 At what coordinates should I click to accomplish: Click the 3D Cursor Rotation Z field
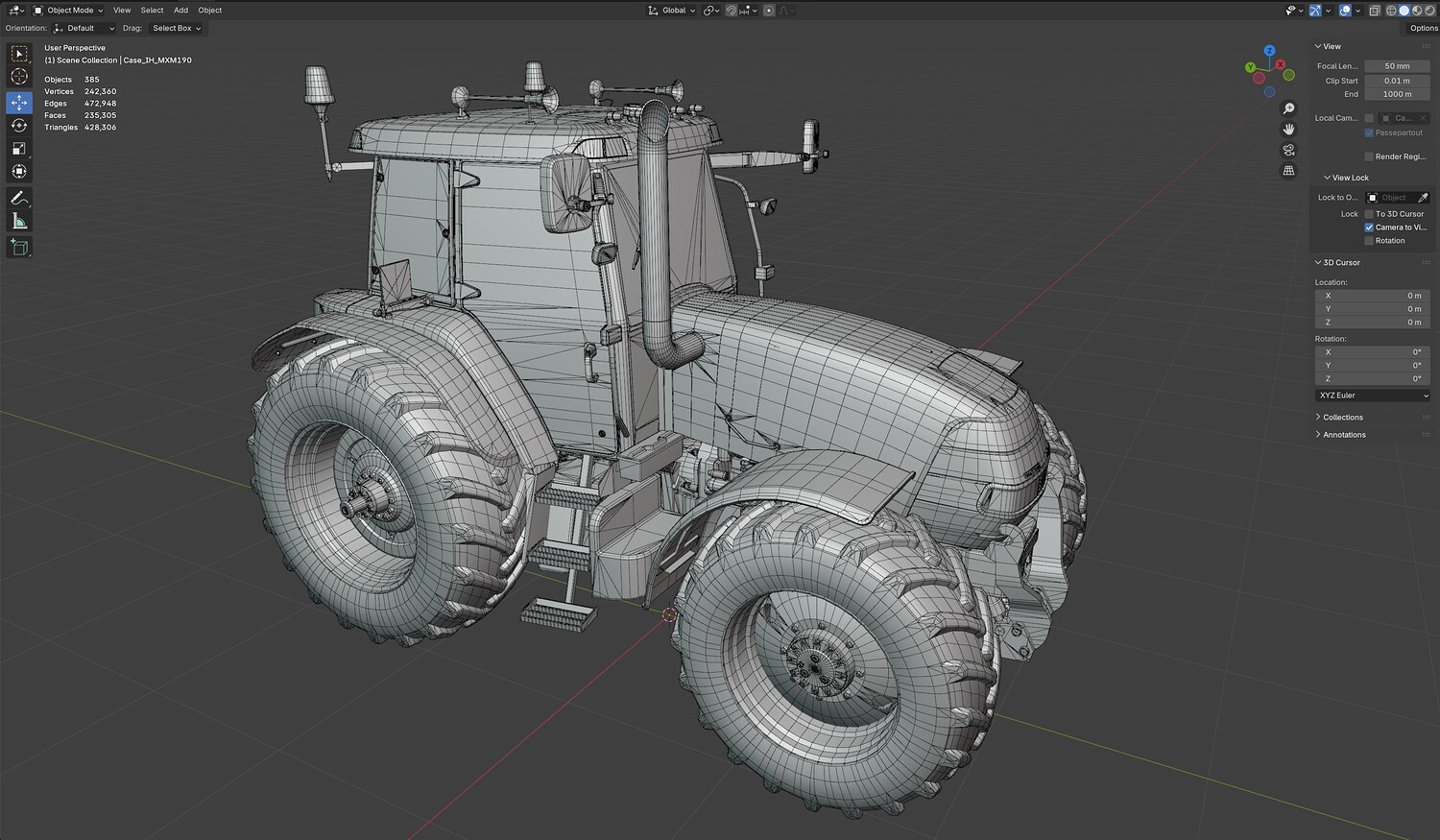point(1372,379)
